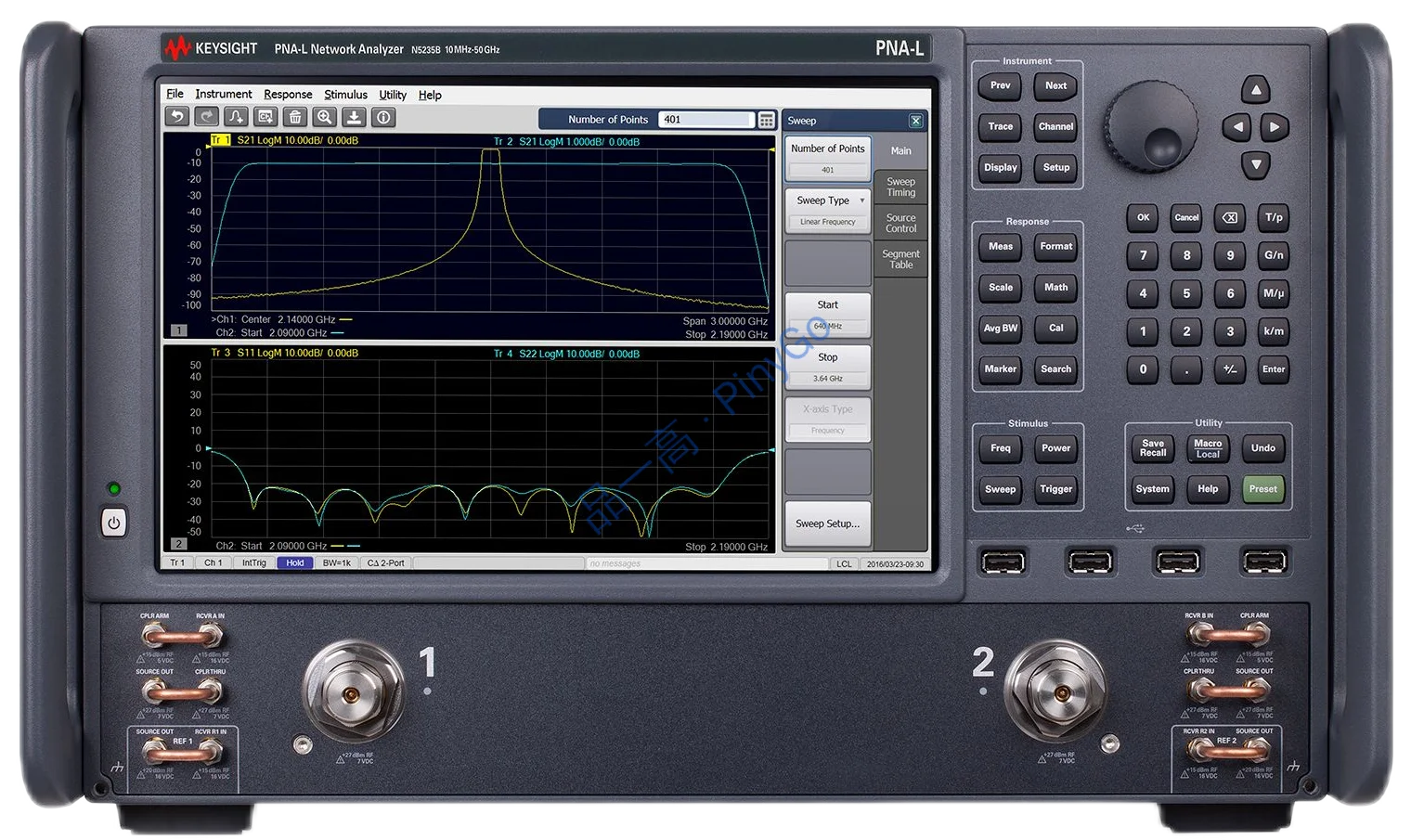
Task: Click the leftmost USB port
Action: 1003,562
